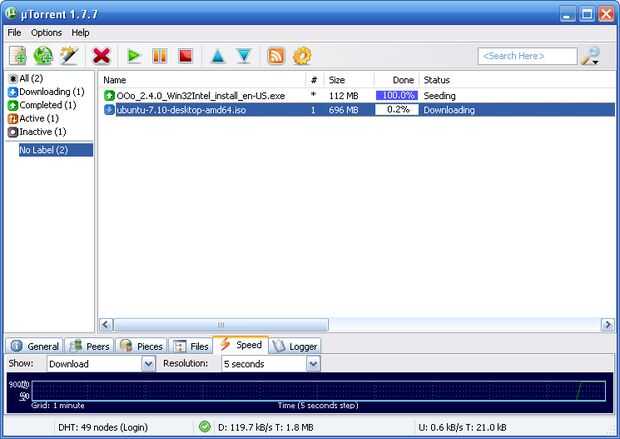Screen dimensions: 620x439
Task: Expand the Show Download dropdown
Action: point(149,364)
